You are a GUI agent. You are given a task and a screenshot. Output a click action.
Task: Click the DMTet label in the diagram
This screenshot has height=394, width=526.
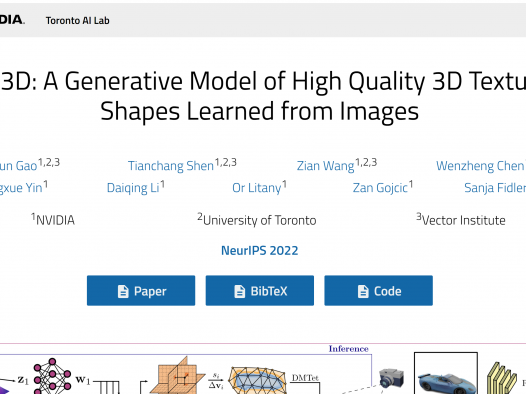coord(305,378)
